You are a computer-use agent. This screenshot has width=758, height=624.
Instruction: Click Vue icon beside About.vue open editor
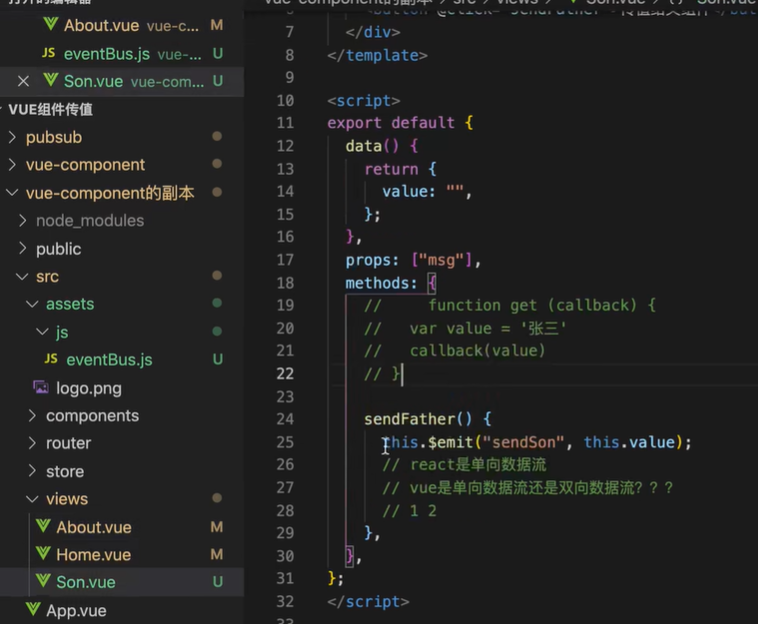50,24
